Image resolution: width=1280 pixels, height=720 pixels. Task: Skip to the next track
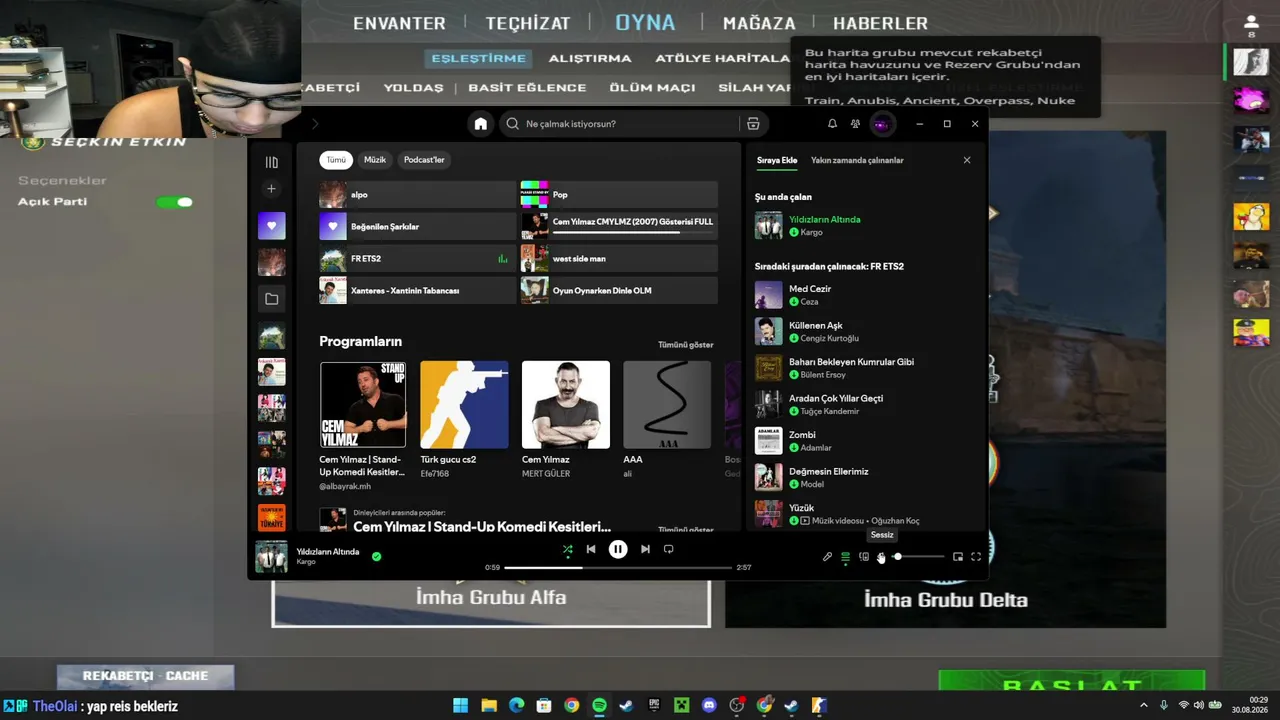[x=645, y=549]
